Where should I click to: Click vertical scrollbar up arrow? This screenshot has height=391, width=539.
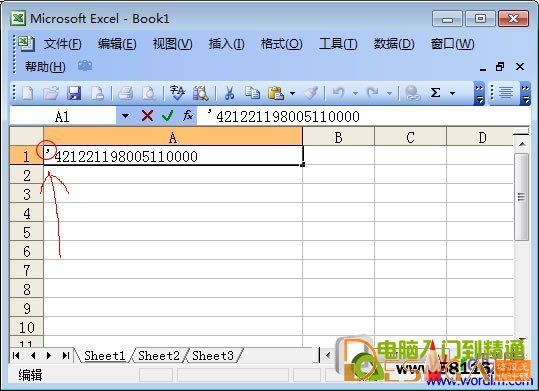coord(522,143)
